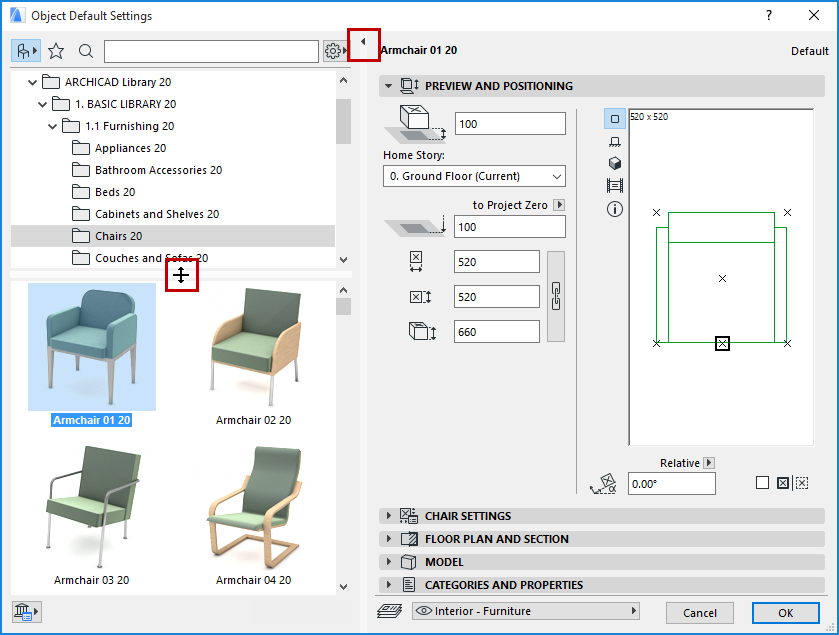The image size is (839, 635).
Task: Click the thumbnail list scrollbar up arrow
Action: click(344, 290)
